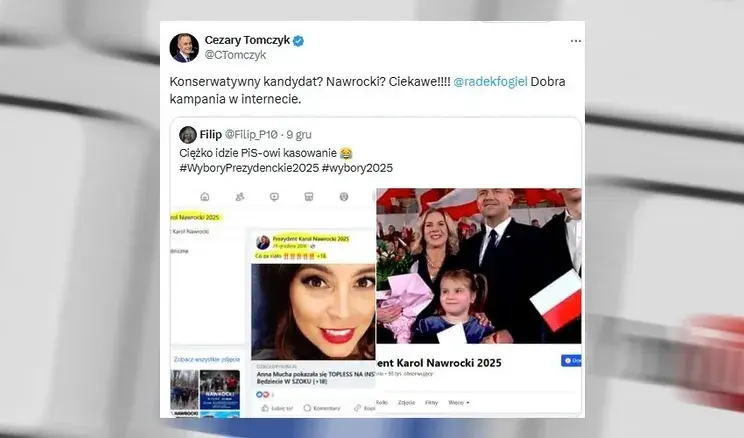
Task: Open the Facebook marketplace icon
Action: coord(309,196)
